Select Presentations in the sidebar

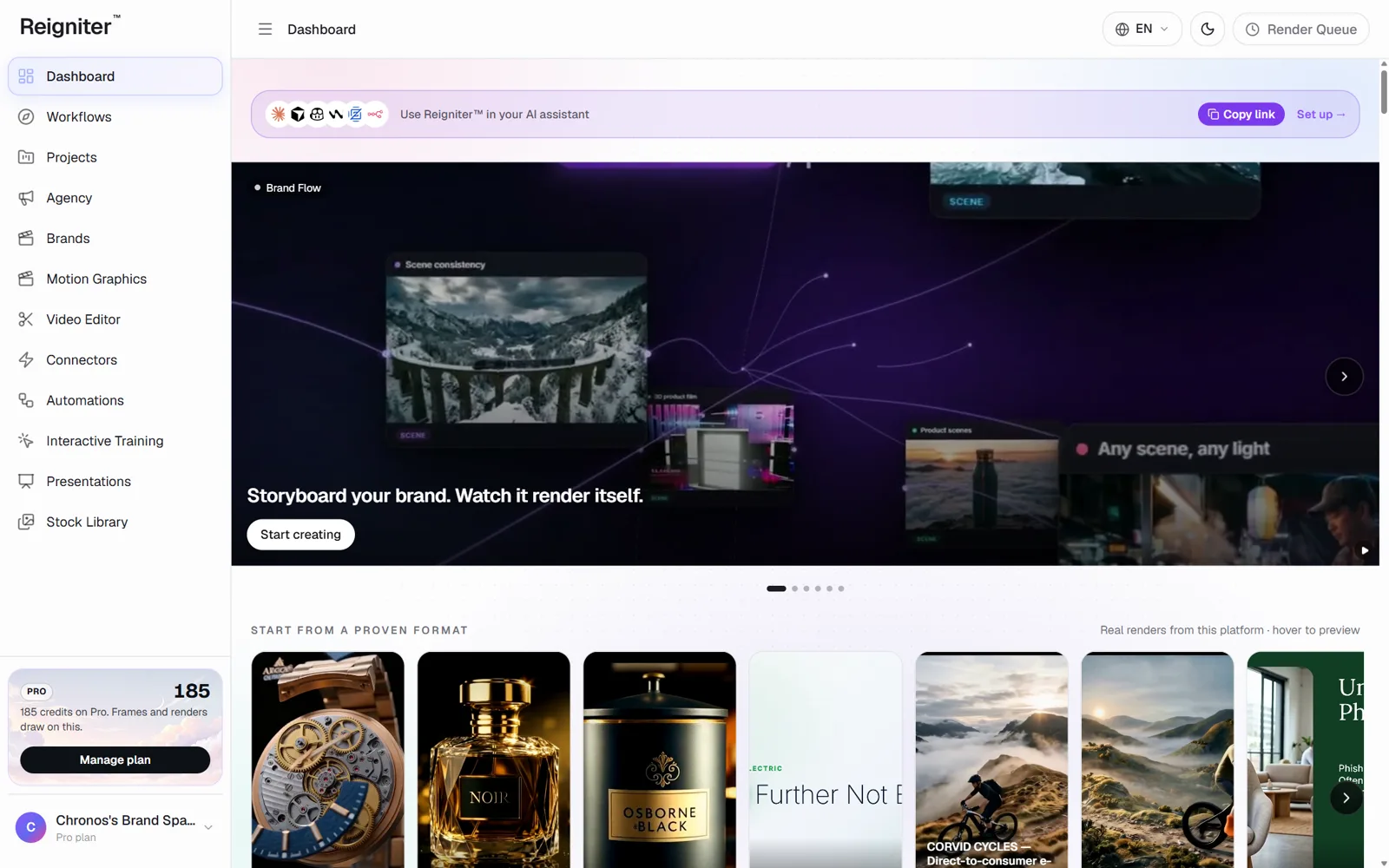coord(115,481)
